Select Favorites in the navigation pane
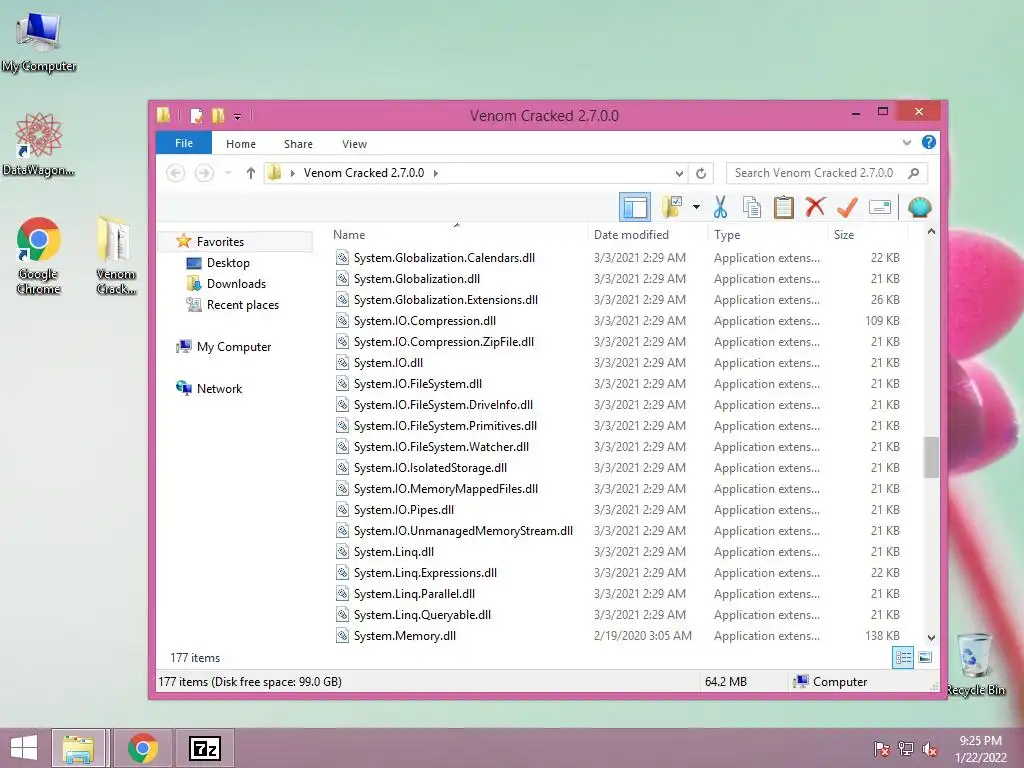This screenshot has height=768, width=1024. (220, 242)
